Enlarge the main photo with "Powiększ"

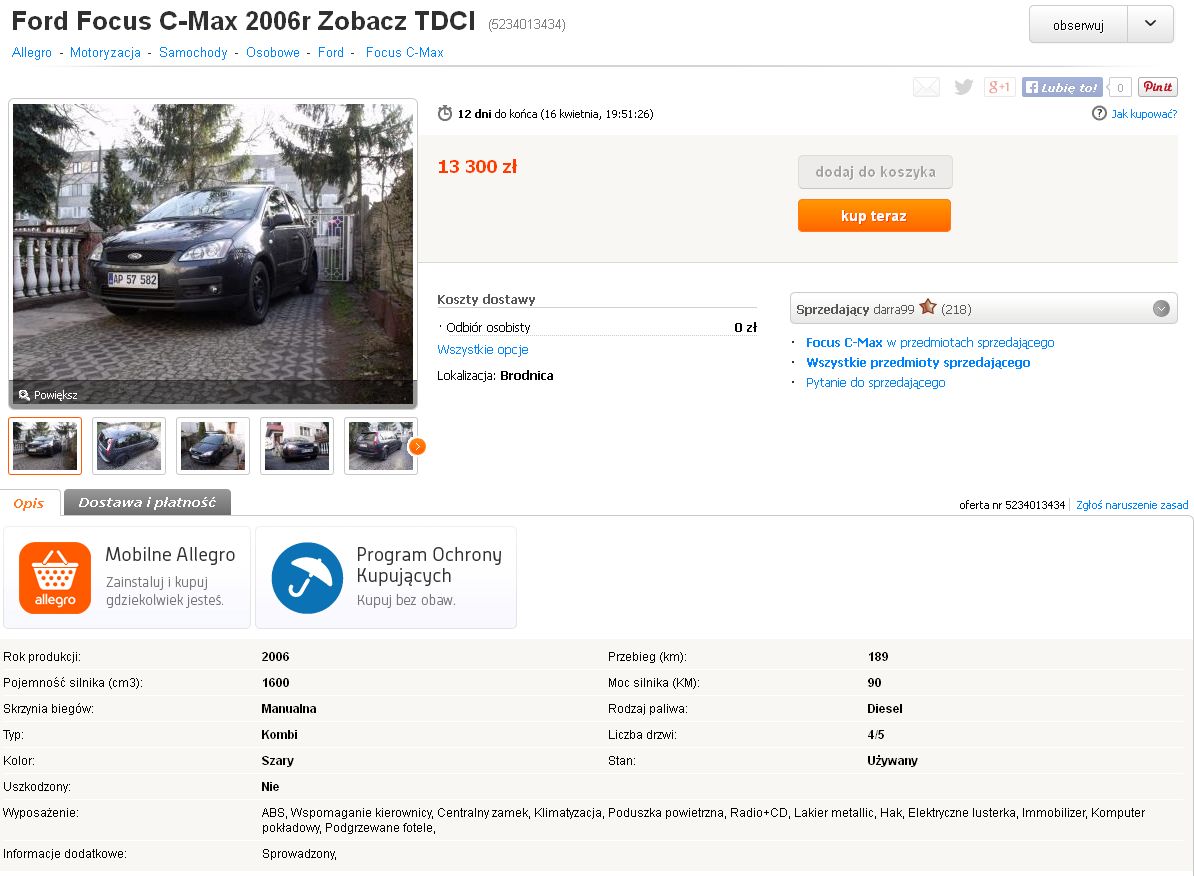(x=48, y=395)
